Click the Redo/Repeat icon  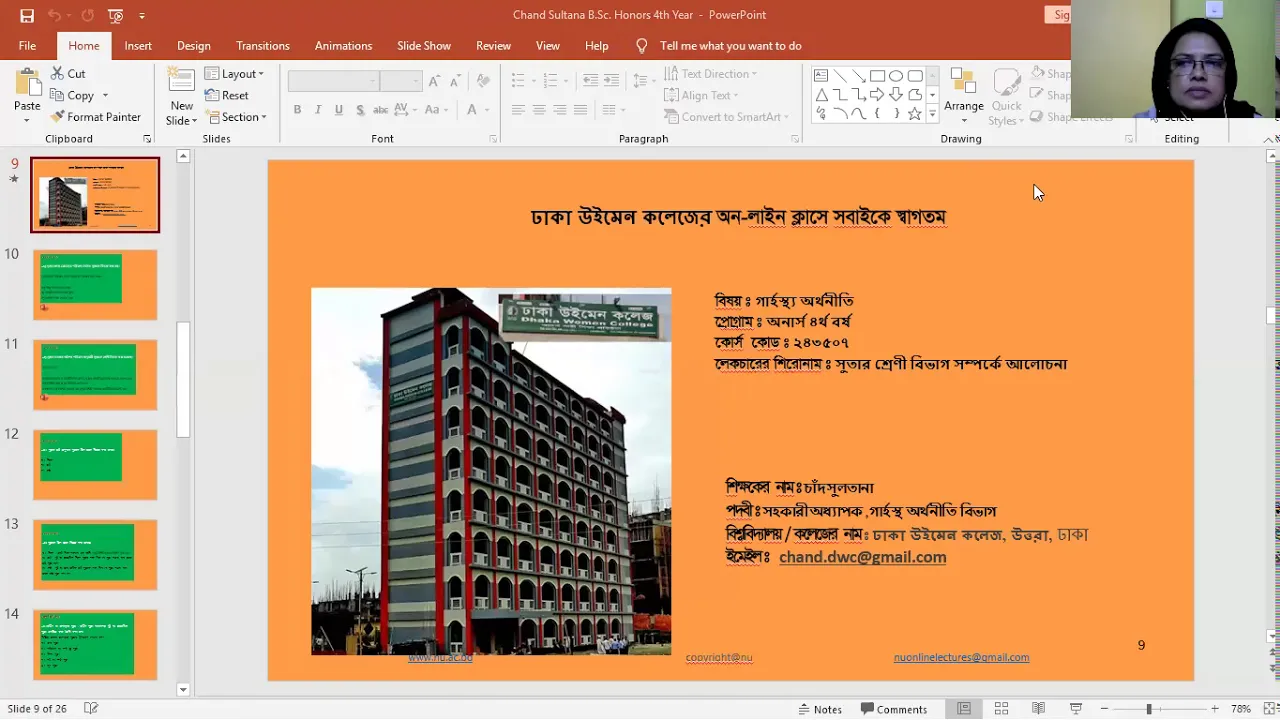(87, 15)
